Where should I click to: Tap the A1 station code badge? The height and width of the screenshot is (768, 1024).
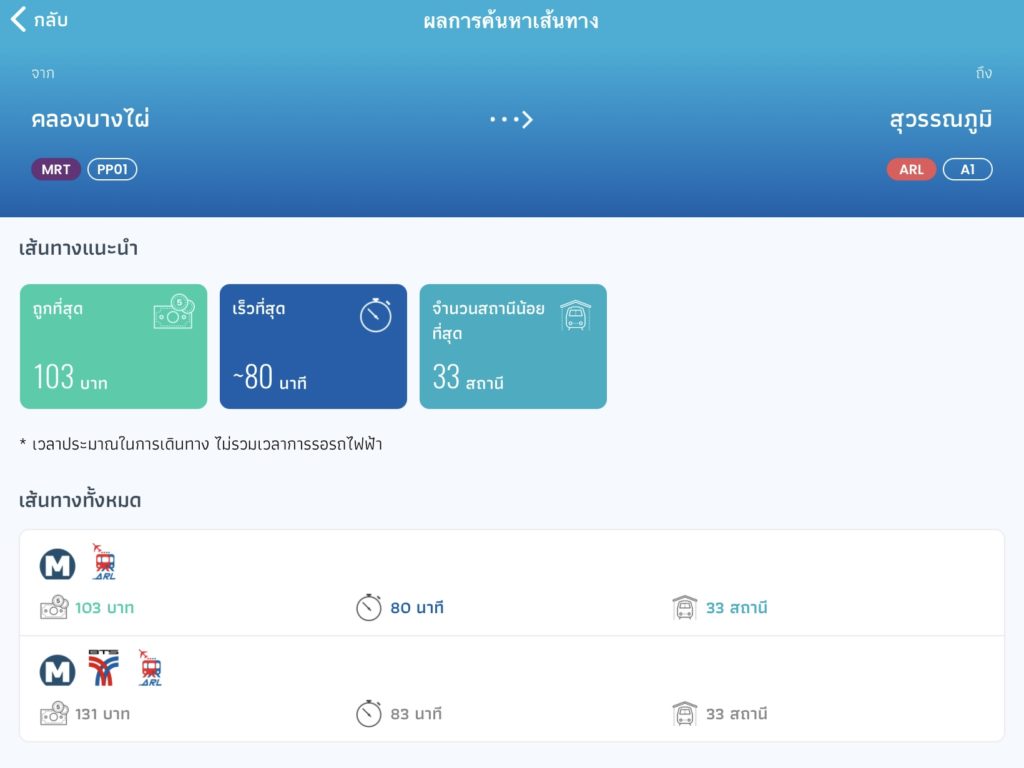point(967,170)
